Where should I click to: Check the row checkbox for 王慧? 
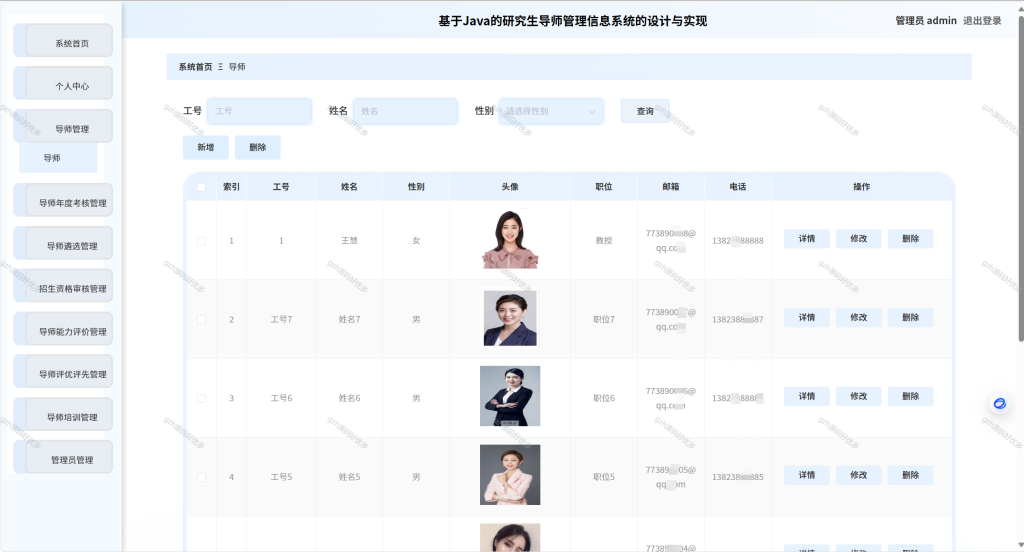coord(201,241)
